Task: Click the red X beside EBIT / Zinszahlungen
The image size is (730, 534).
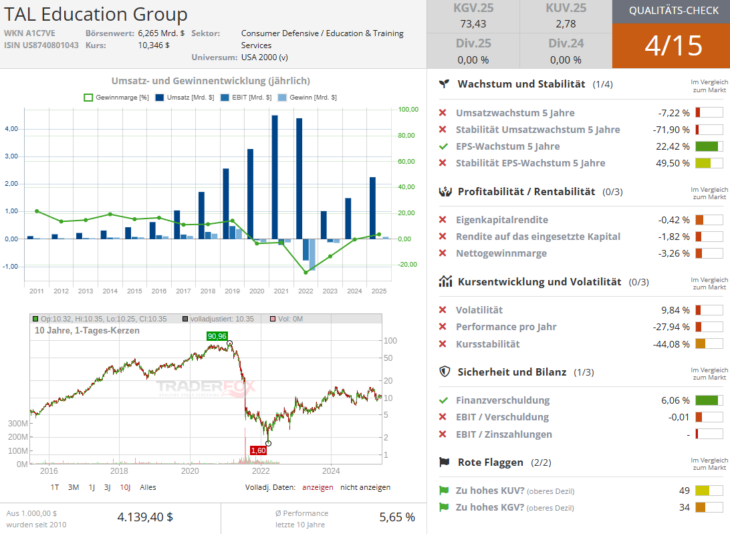Action: point(443,434)
